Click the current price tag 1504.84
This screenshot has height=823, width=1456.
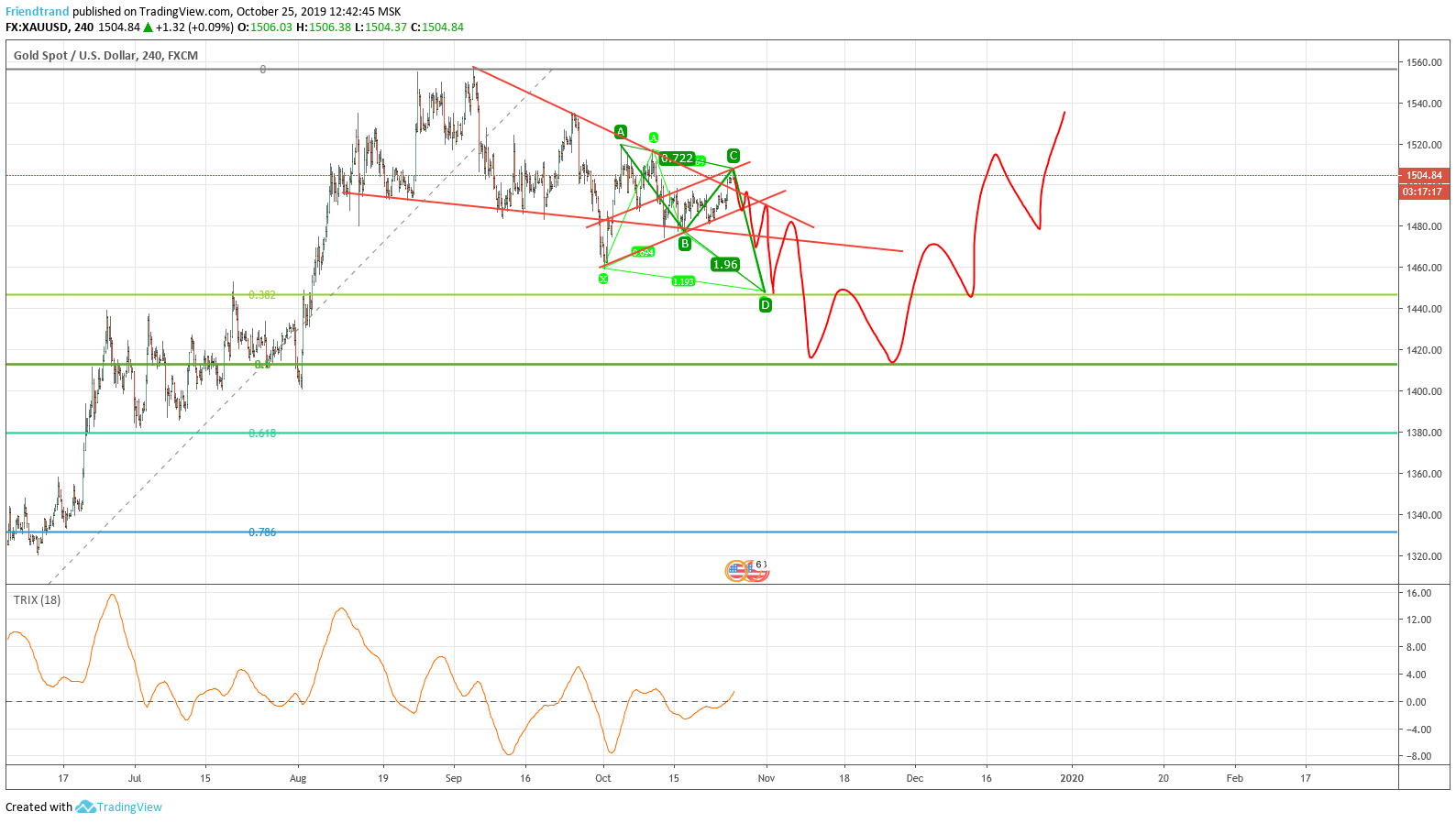[1424, 175]
